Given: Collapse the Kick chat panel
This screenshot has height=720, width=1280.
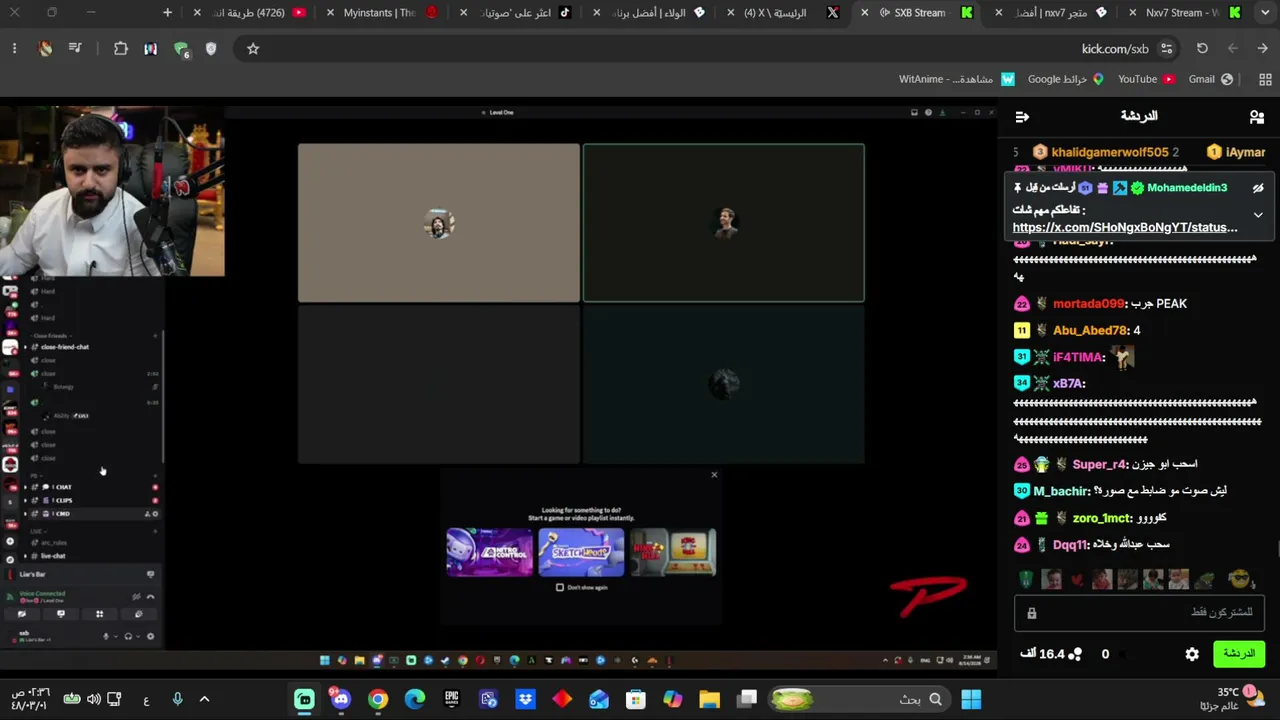Looking at the screenshot, I should pos(1022,117).
